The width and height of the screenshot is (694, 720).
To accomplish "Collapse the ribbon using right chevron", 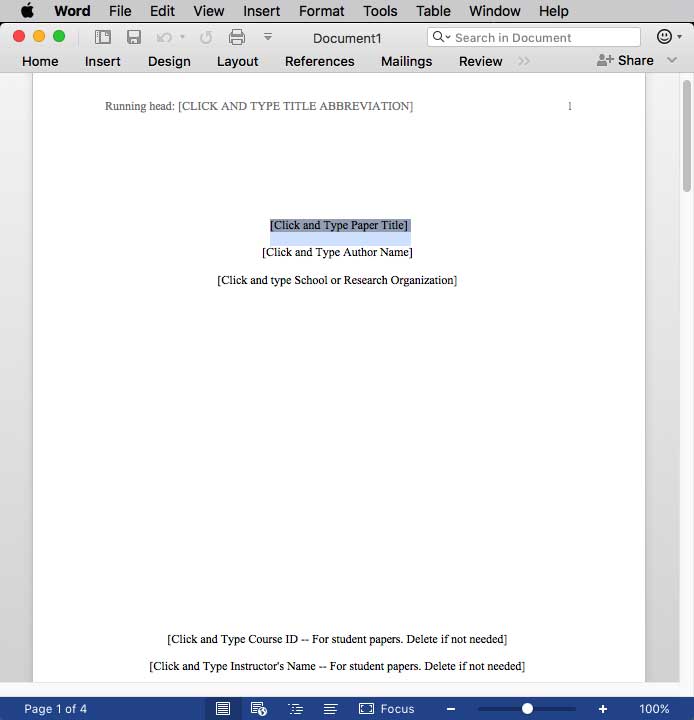I will pos(672,61).
